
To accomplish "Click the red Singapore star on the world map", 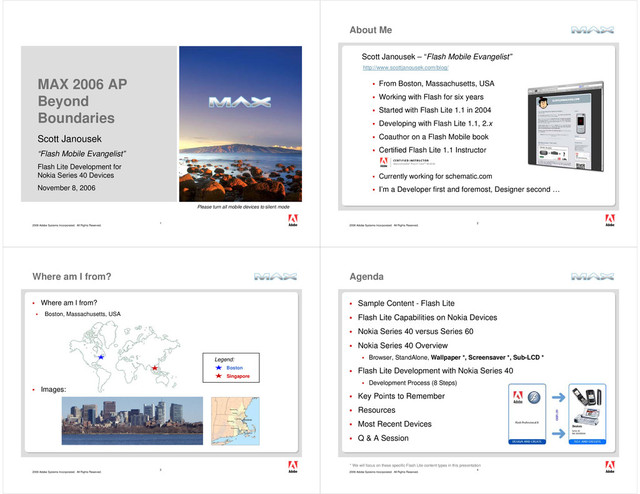I will (x=155, y=368).
